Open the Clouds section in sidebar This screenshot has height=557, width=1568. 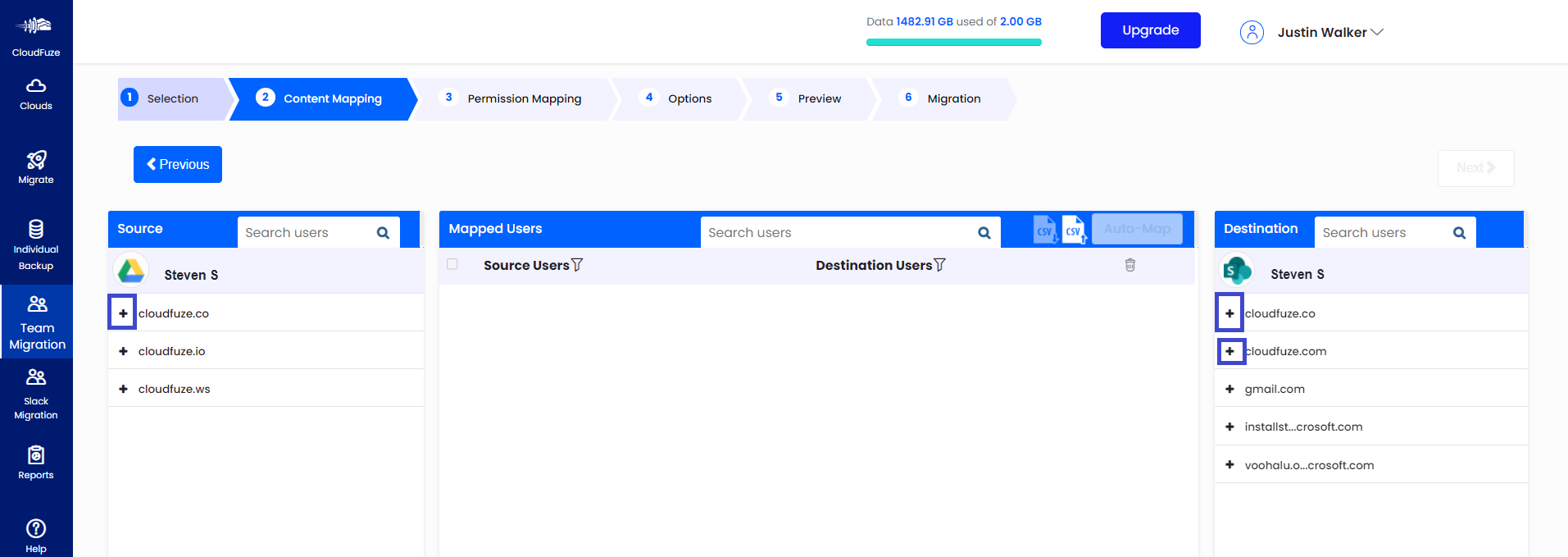(36, 94)
